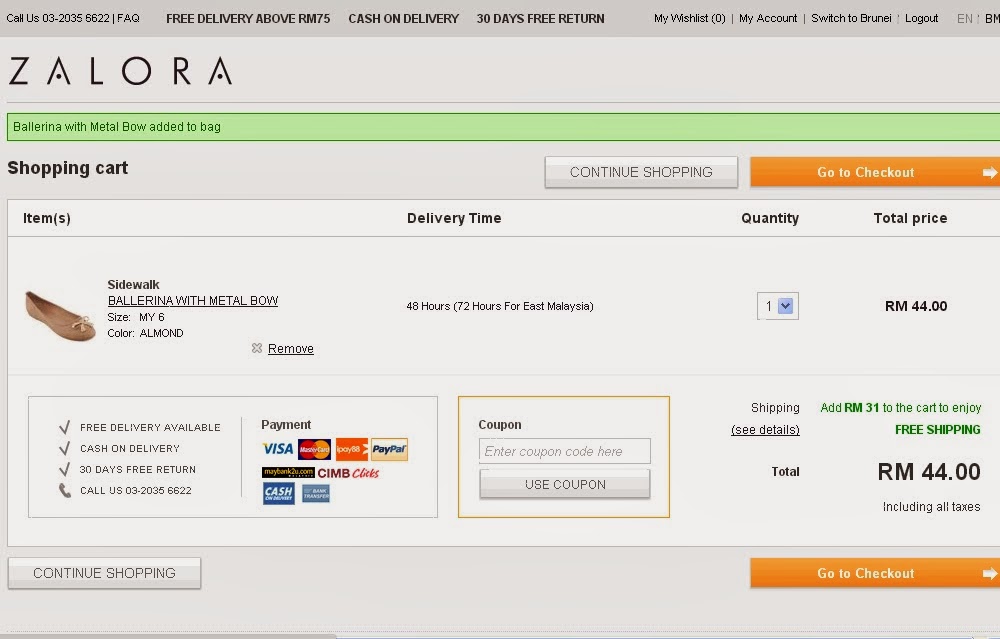Click the coupon code input field
This screenshot has width=1000, height=639.
(x=563, y=451)
